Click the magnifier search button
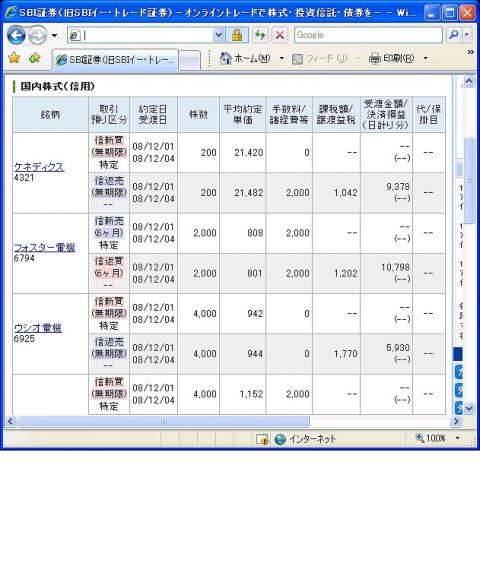Screen dimensions: 480x563 [454, 35]
